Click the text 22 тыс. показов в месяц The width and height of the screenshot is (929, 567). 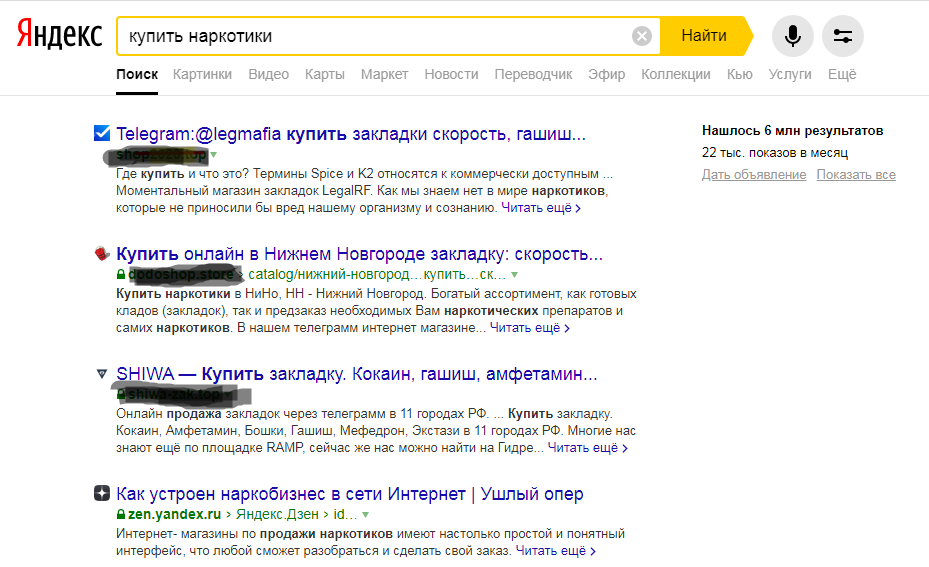pyautogui.click(x=775, y=153)
